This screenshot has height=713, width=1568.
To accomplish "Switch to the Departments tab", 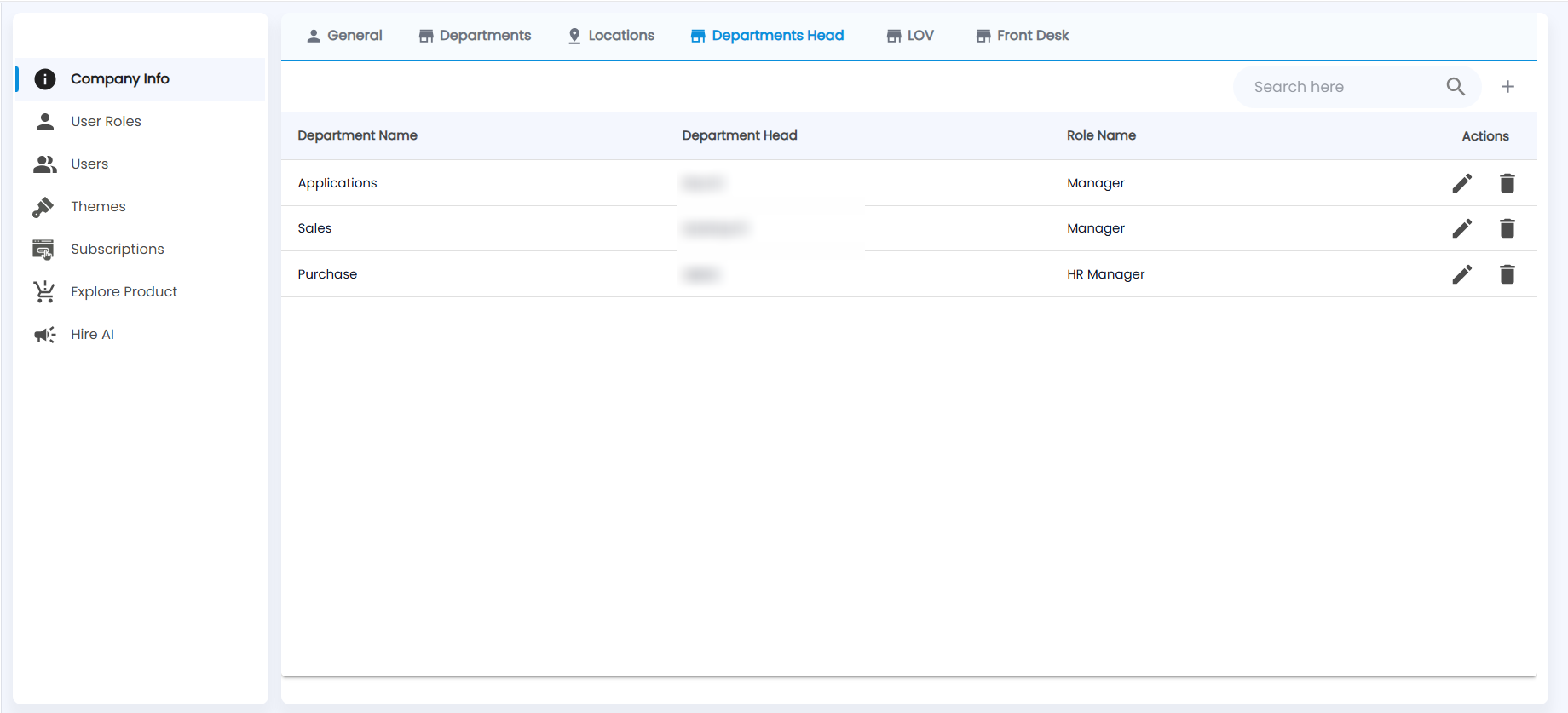I will click(x=475, y=36).
